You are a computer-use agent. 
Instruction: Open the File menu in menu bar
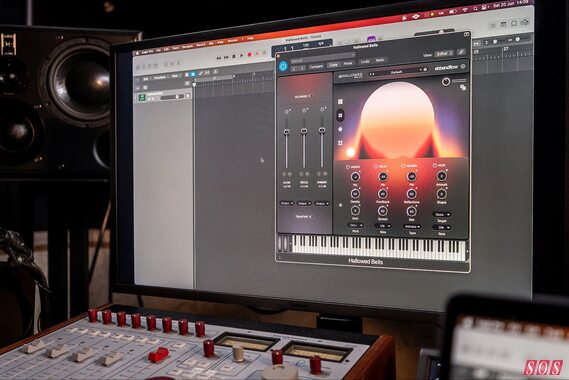click(158, 50)
